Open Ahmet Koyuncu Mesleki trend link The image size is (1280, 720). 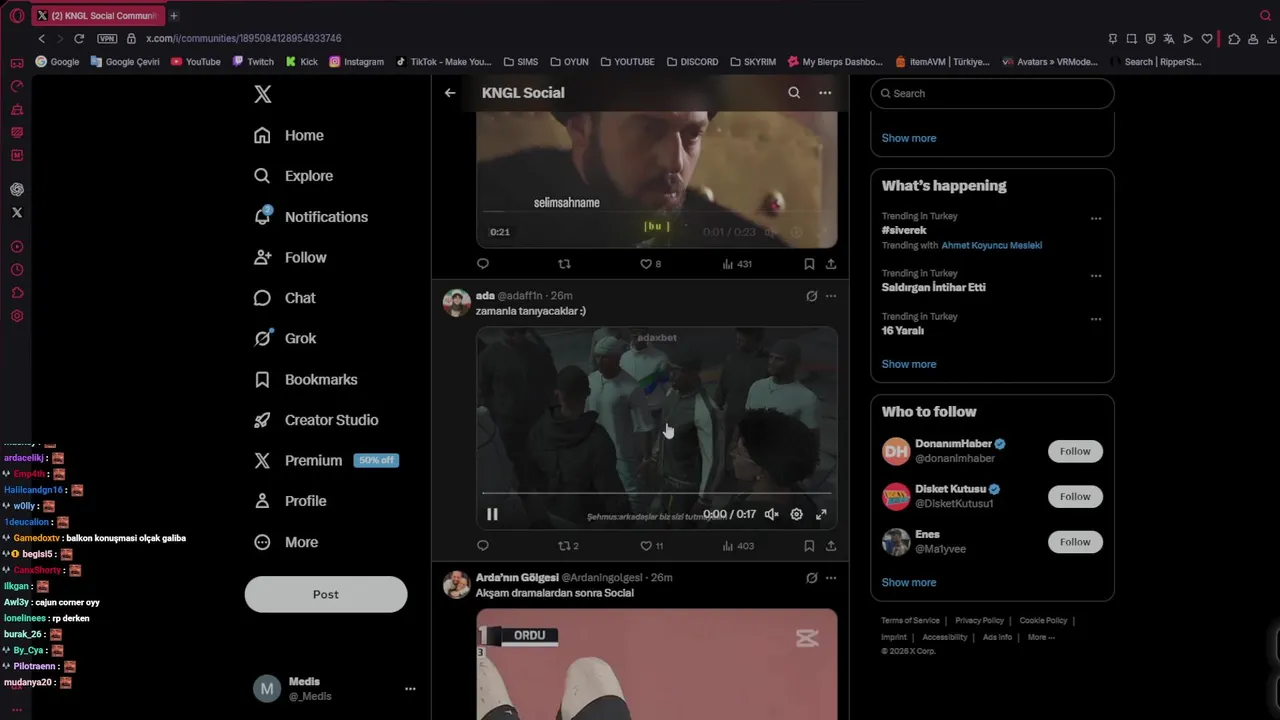point(992,245)
